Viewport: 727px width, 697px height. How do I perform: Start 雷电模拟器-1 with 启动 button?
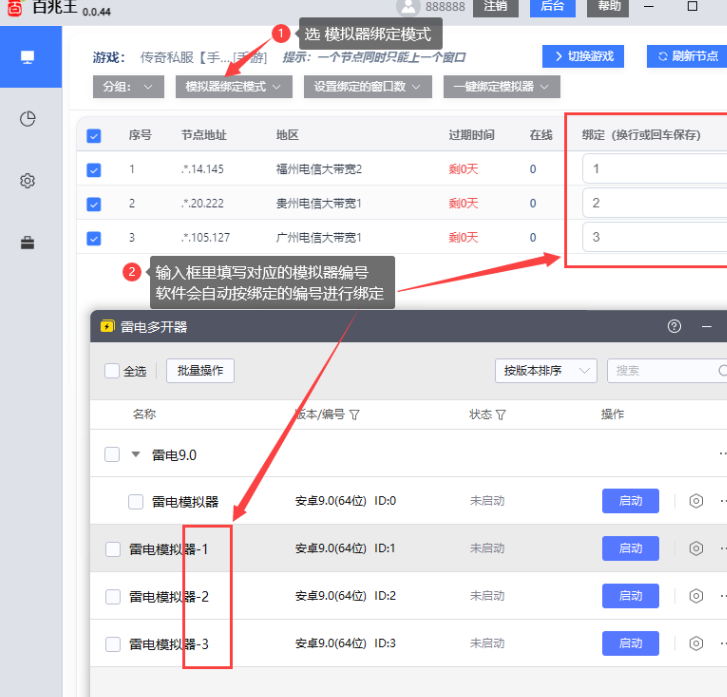click(631, 549)
